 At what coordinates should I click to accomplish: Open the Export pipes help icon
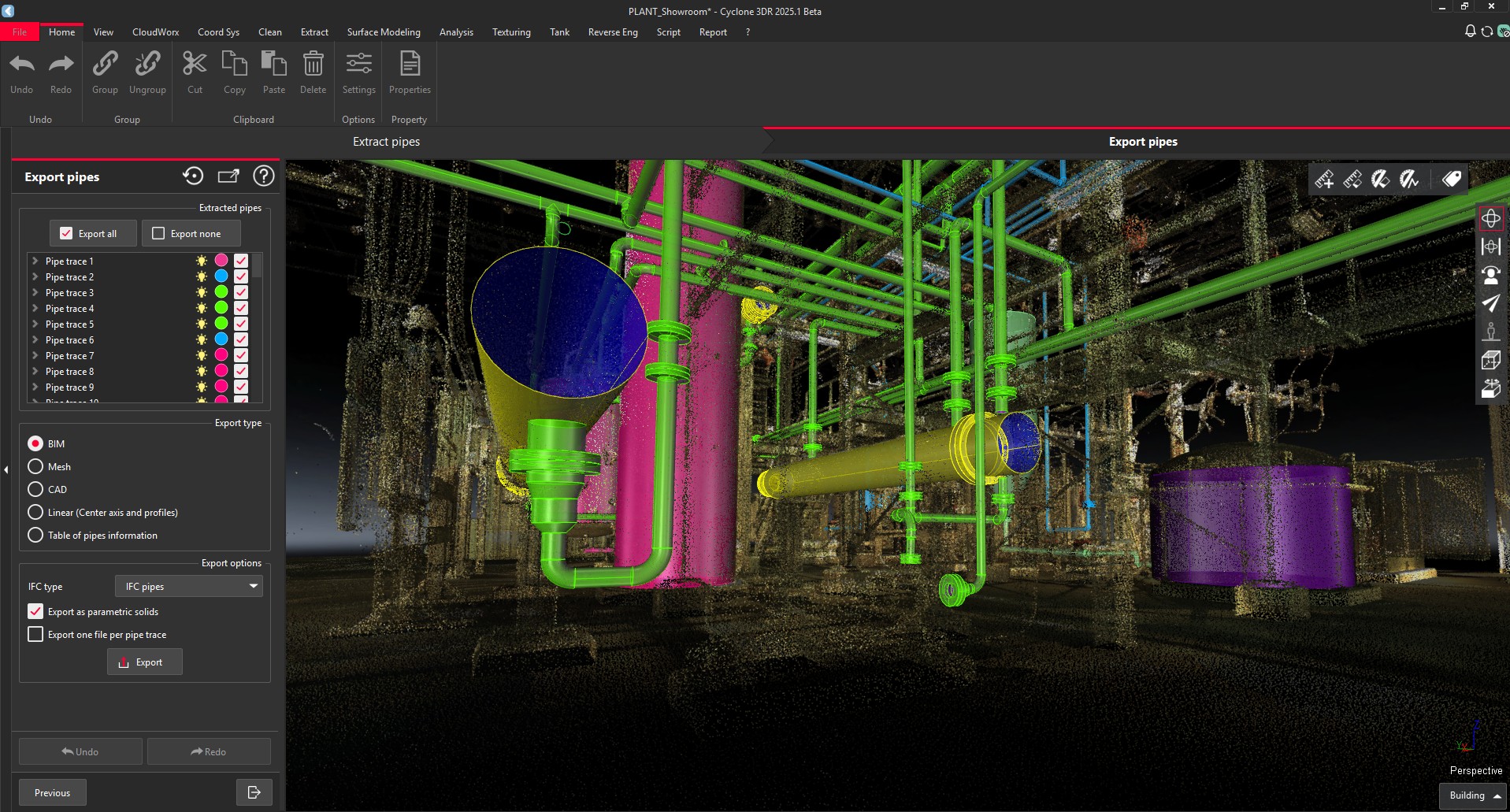[263, 176]
